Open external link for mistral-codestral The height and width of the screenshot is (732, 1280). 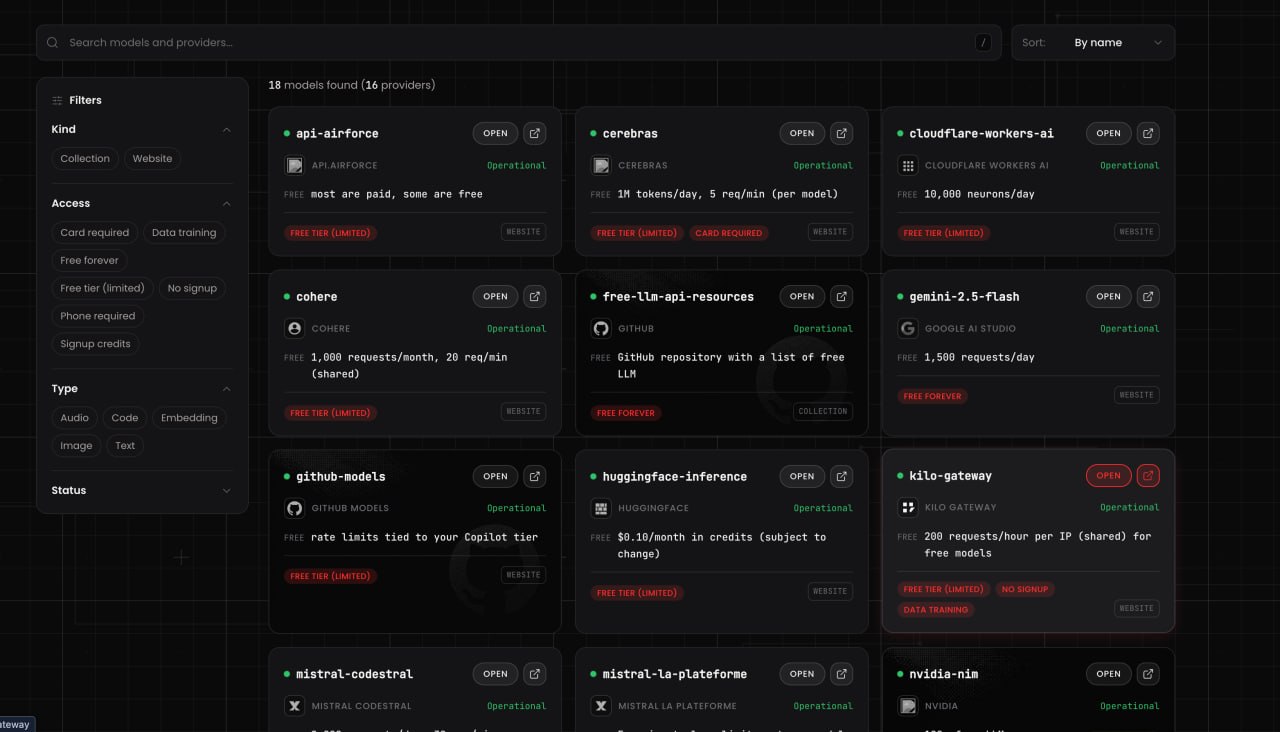[535, 674]
